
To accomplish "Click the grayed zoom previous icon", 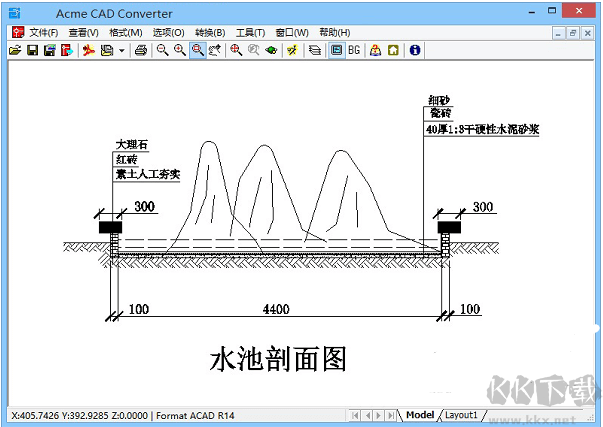I will click(x=253, y=50).
